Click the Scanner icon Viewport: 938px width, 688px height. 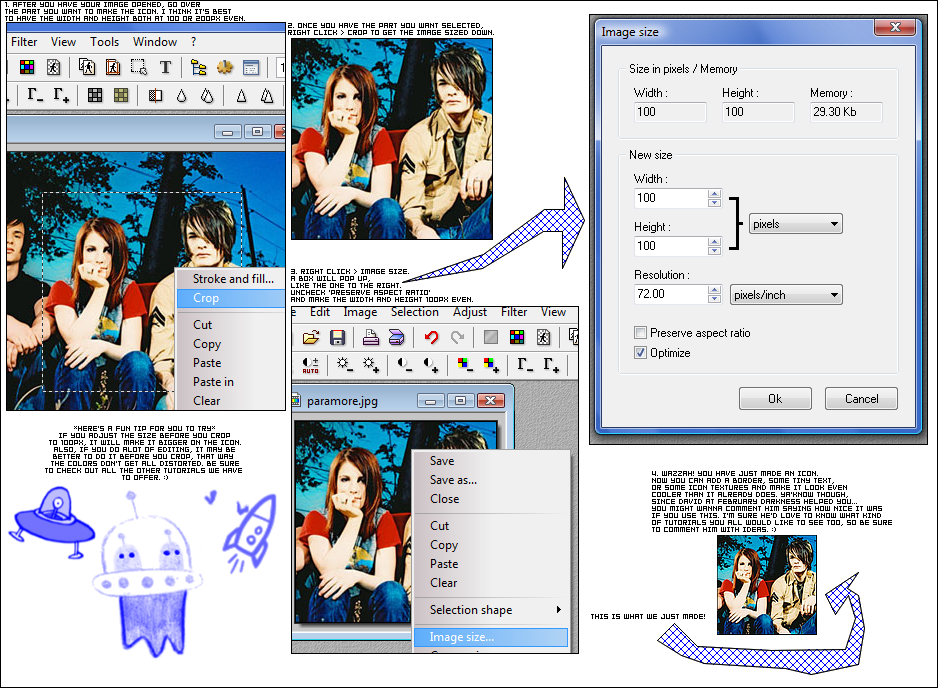click(397, 337)
